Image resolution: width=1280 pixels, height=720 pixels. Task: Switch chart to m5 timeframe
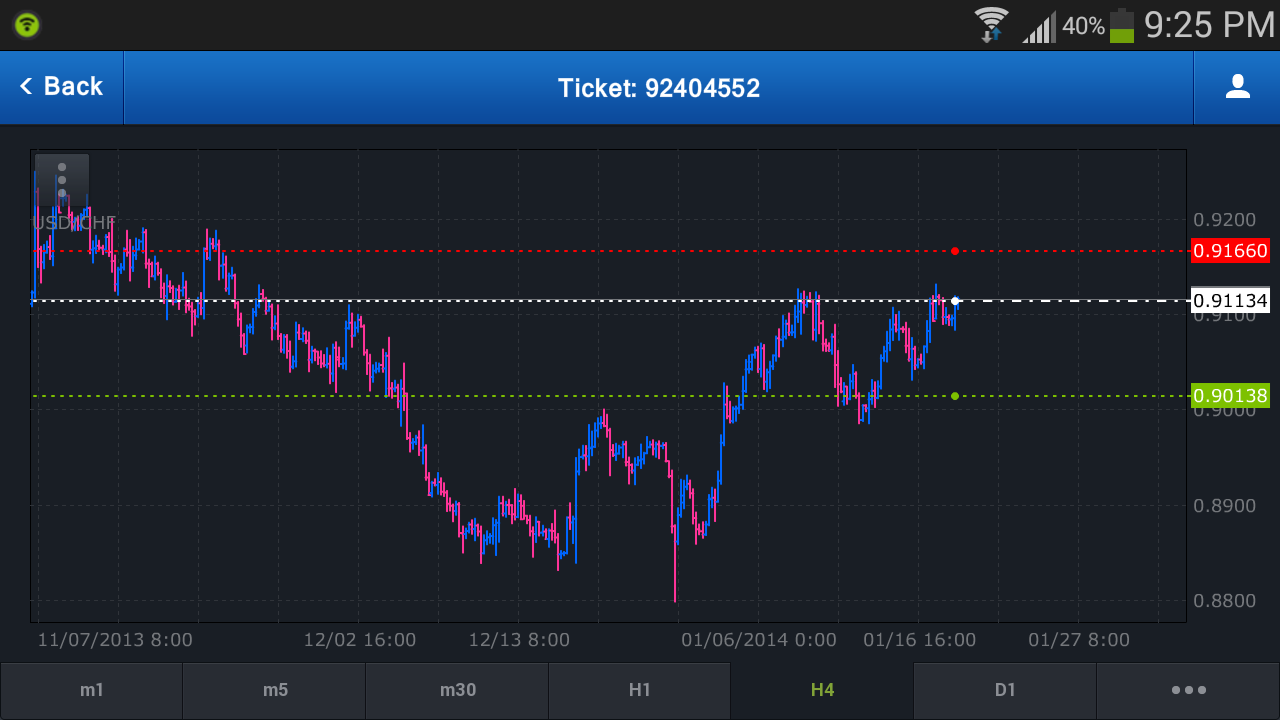tap(274, 690)
